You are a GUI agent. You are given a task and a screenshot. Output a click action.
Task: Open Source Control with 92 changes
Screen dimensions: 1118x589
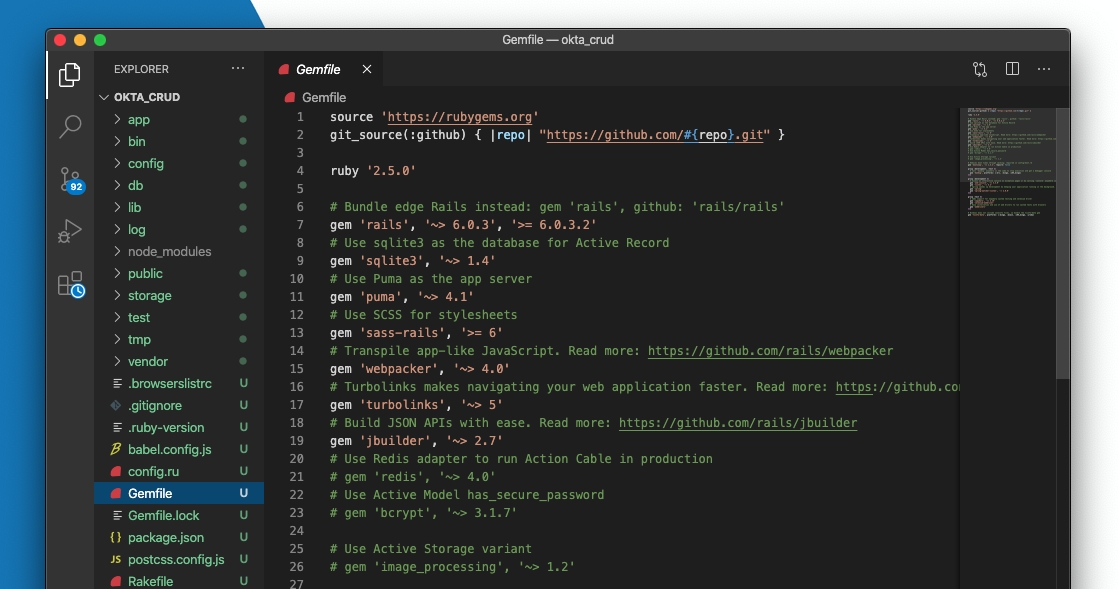click(x=70, y=180)
